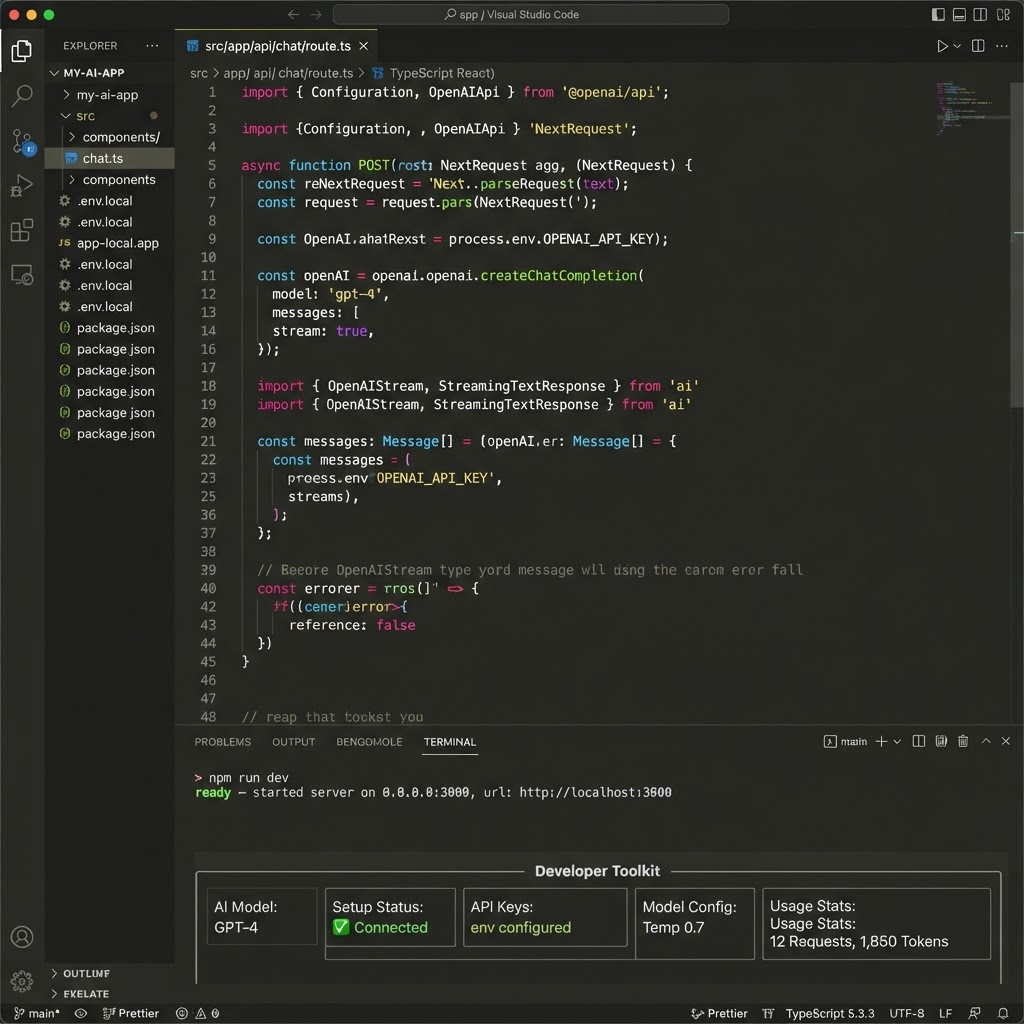The image size is (1024, 1024).
Task: Open Run and Debug view
Action: (x=22, y=185)
